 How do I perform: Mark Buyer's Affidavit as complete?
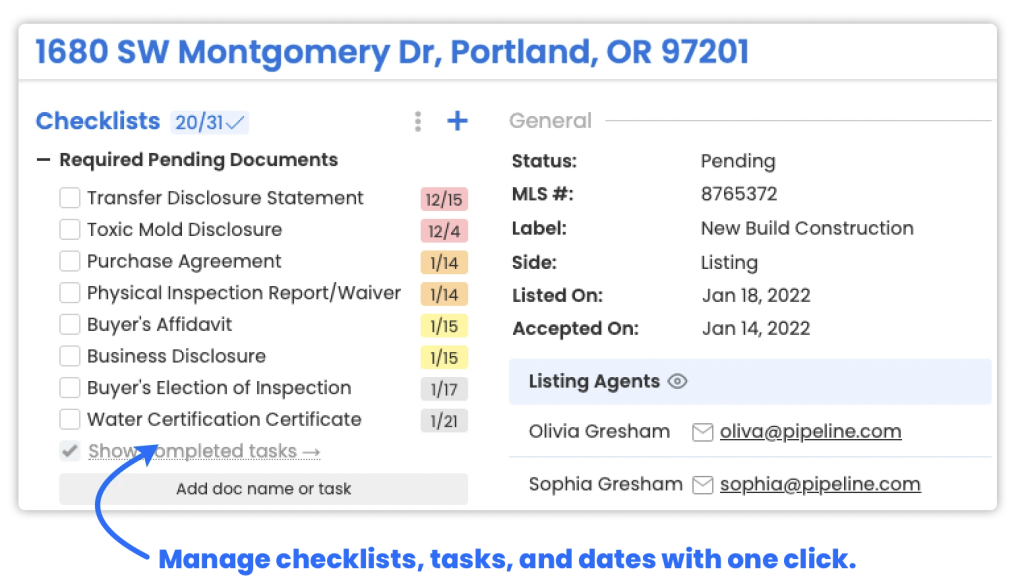[x=70, y=325]
